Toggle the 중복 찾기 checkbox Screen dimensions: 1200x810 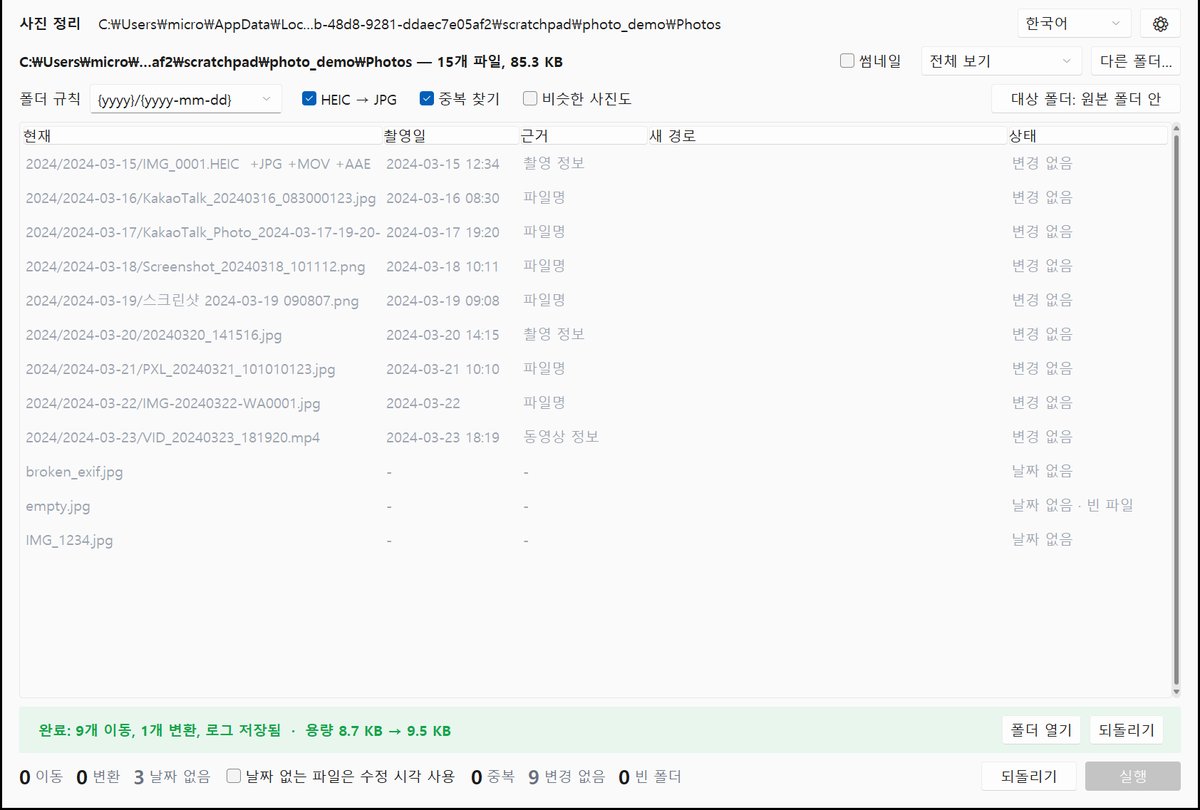tap(460, 99)
